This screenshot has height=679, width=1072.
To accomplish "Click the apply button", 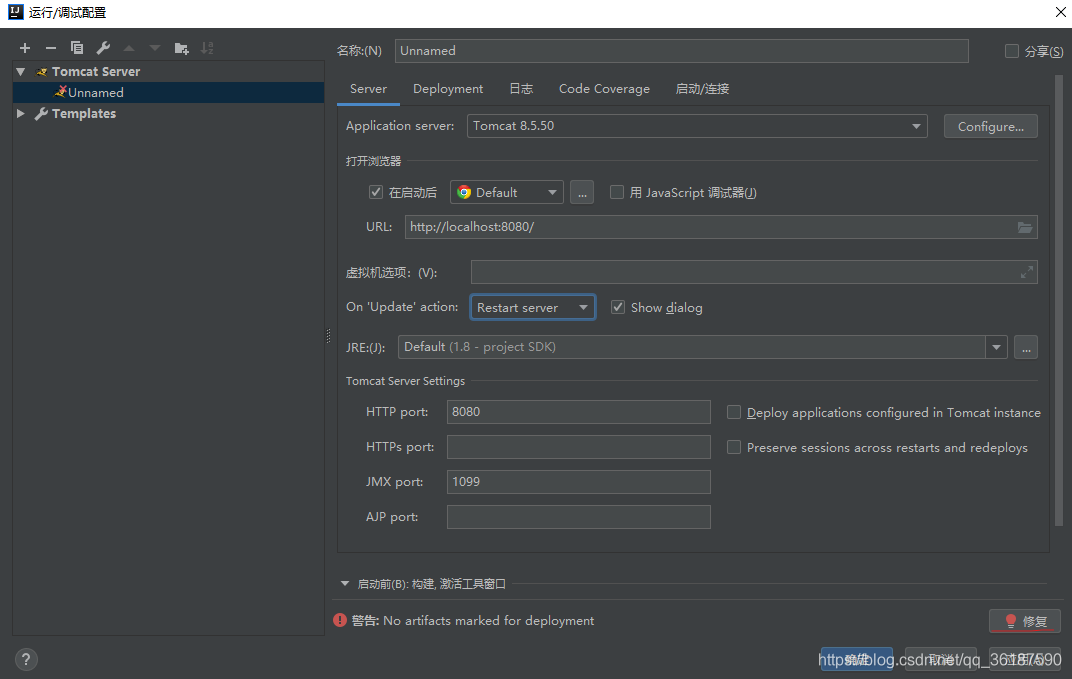I will 1025,658.
